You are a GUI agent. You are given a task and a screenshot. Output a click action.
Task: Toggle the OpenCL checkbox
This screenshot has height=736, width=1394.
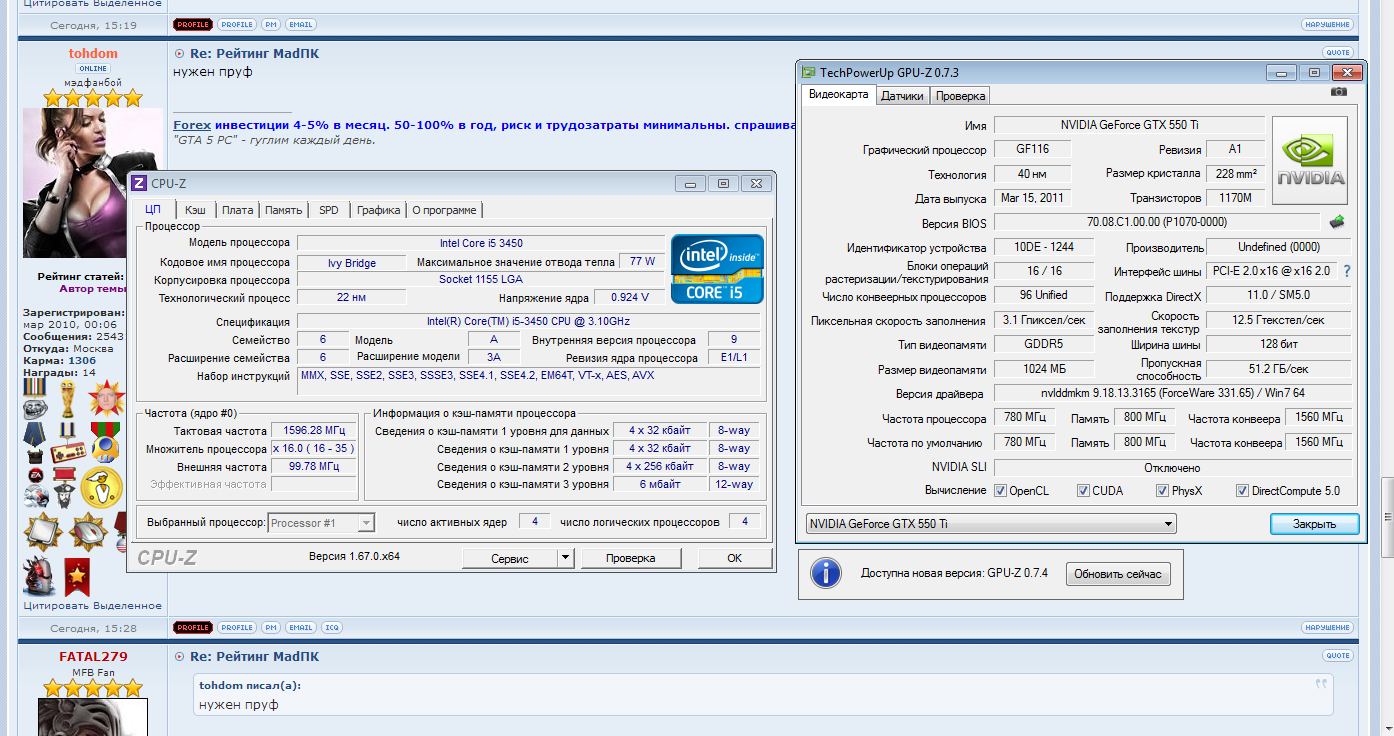(1000, 491)
